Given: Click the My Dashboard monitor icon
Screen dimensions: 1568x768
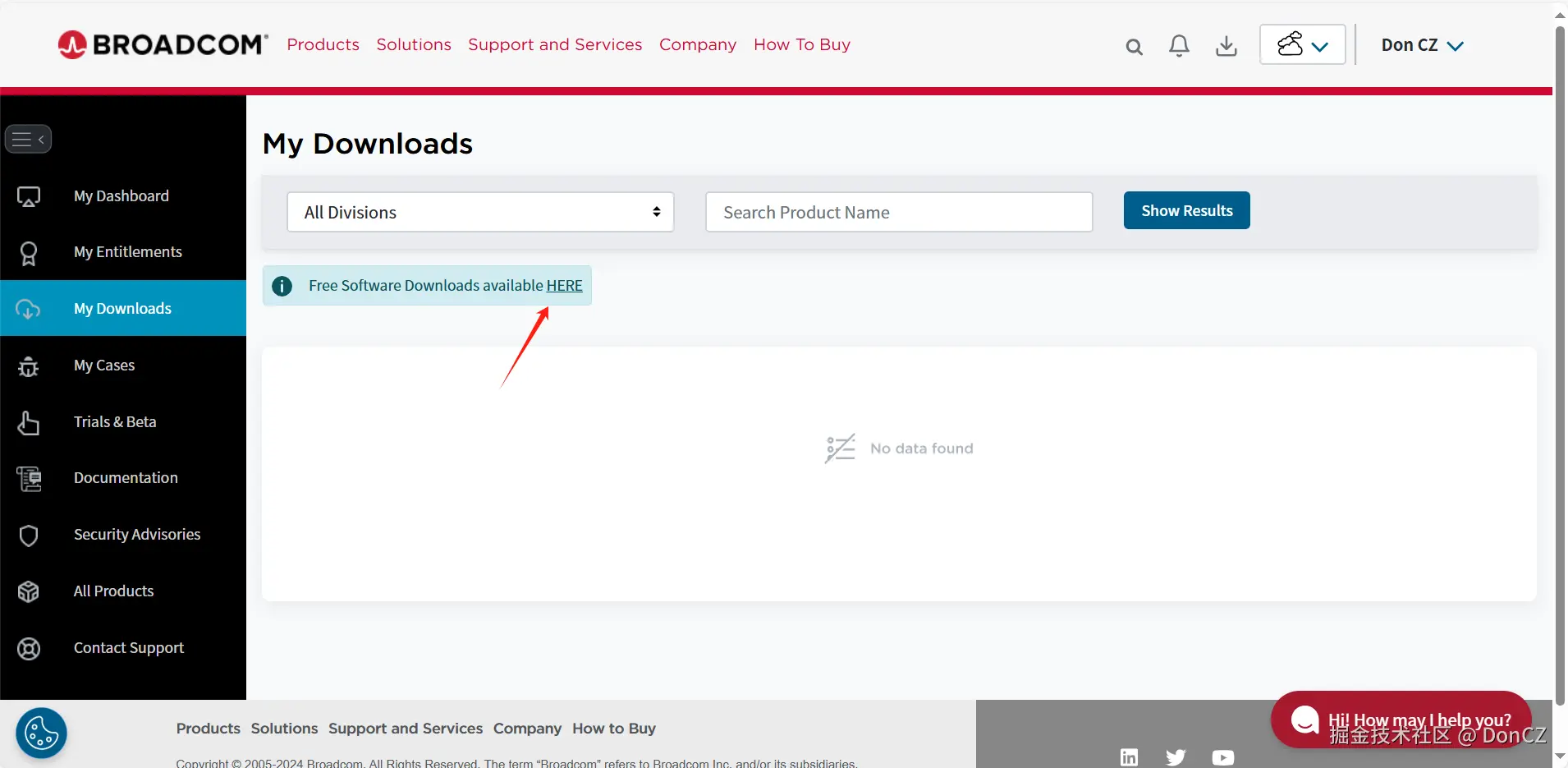Looking at the screenshot, I should [x=29, y=196].
